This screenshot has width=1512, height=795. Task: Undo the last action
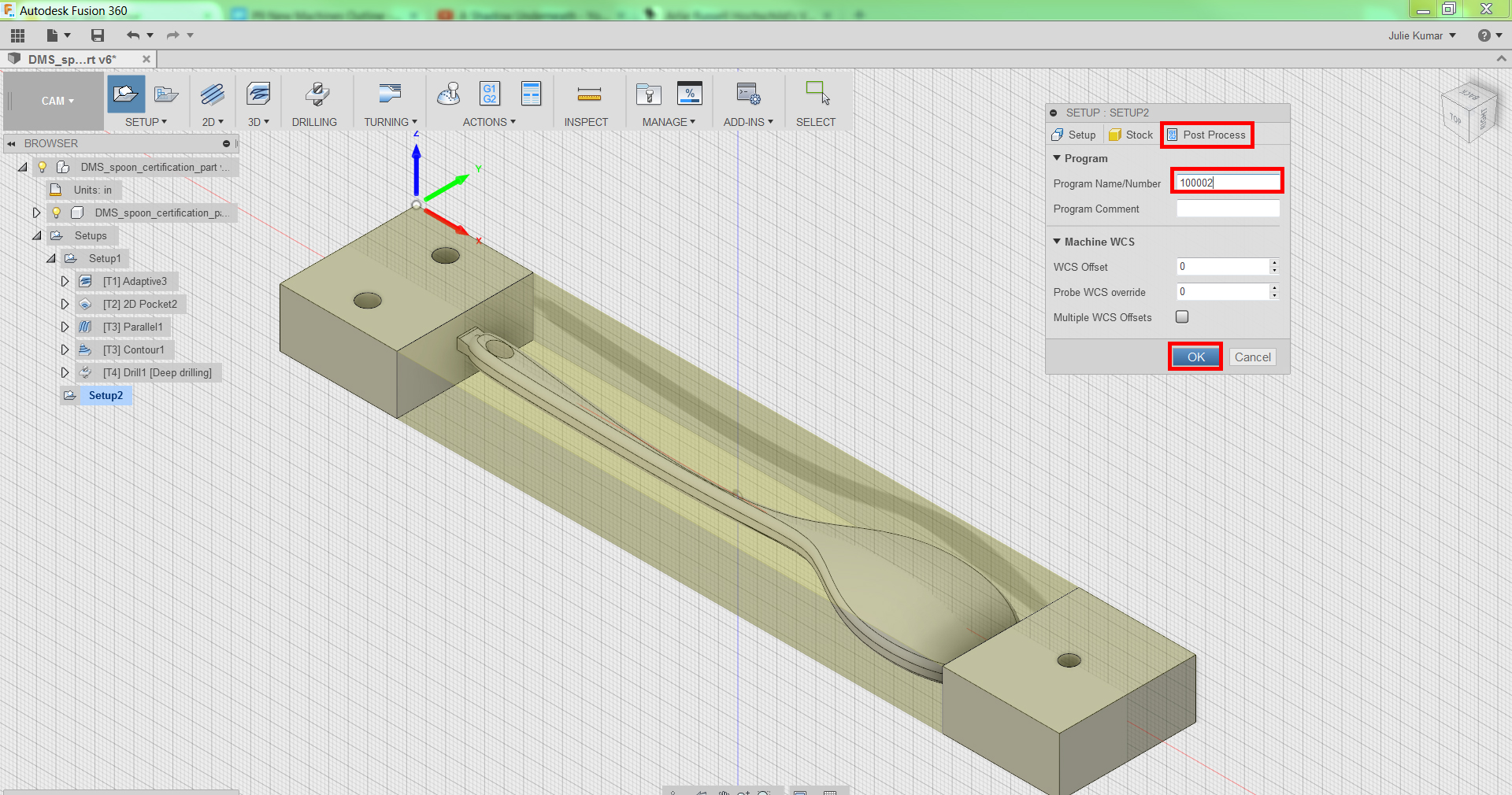[x=133, y=35]
